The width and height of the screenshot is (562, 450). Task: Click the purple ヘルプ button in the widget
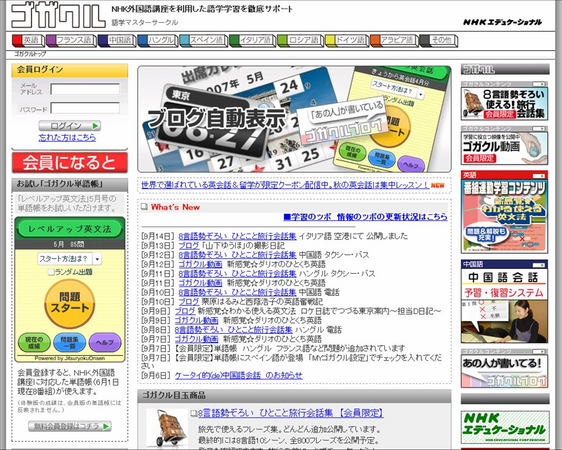[x=105, y=343]
